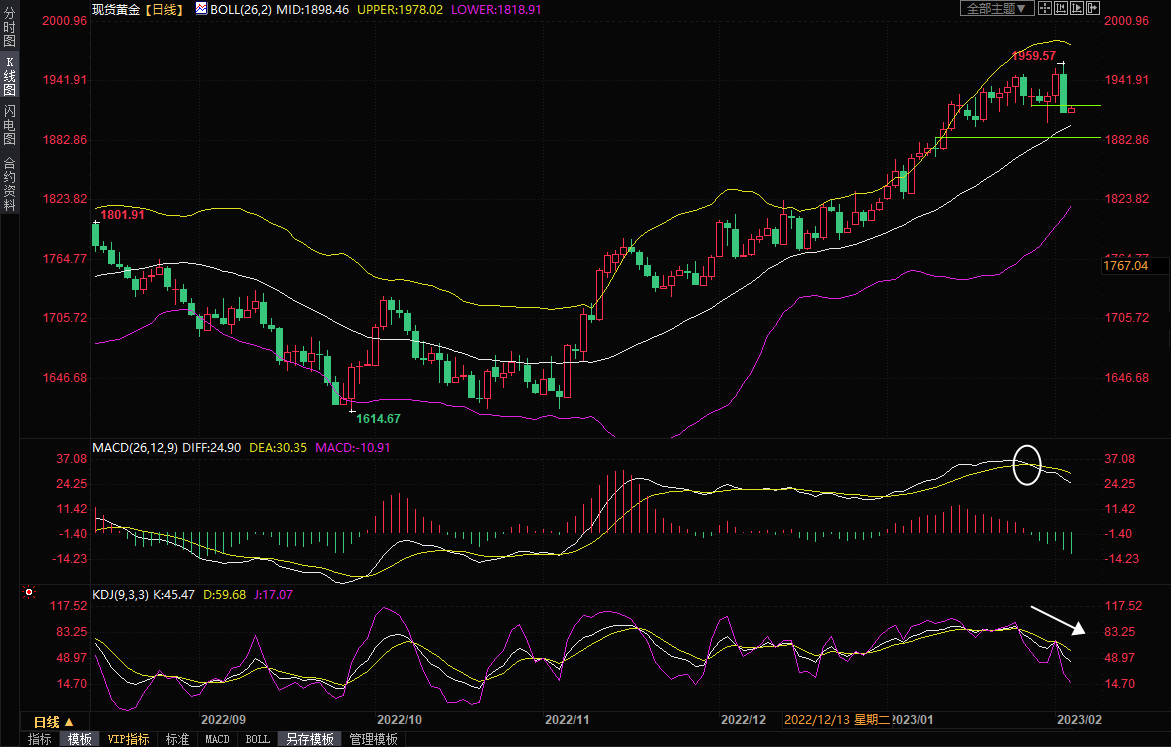
Task: Click the VIP指标 tab
Action: pyautogui.click(x=128, y=739)
